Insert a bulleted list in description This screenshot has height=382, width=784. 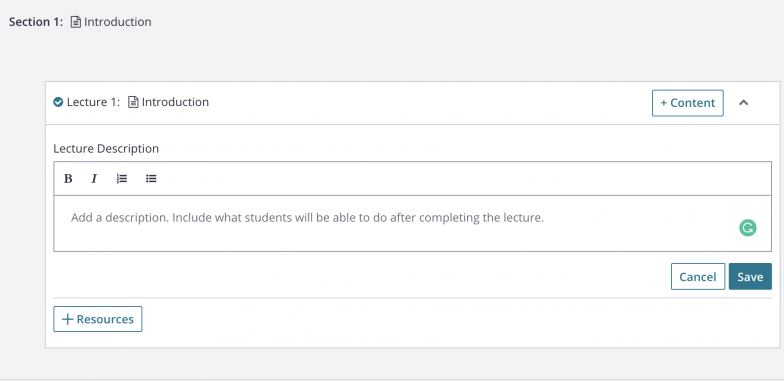pos(151,178)
